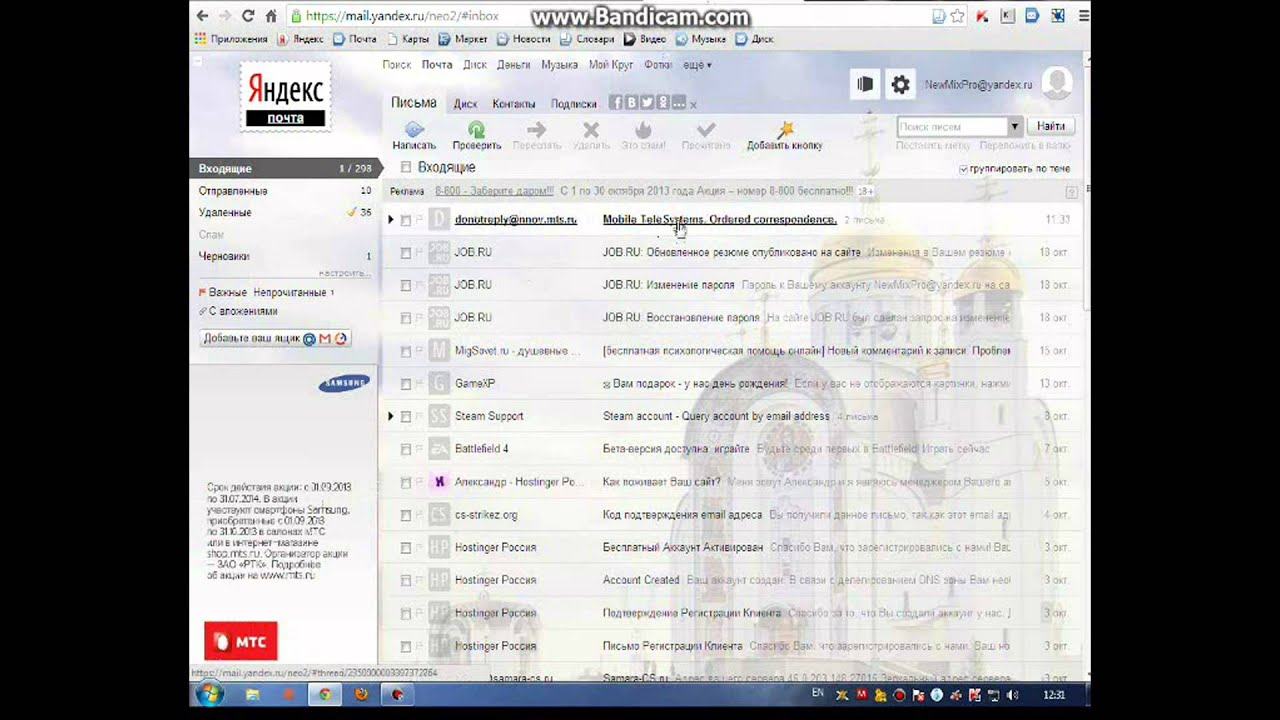Open the Mobile TeleSystems Ordered correspondence email
This screenshot has height=720, width=1280.
pyautogui.click(x=720, y=220)
